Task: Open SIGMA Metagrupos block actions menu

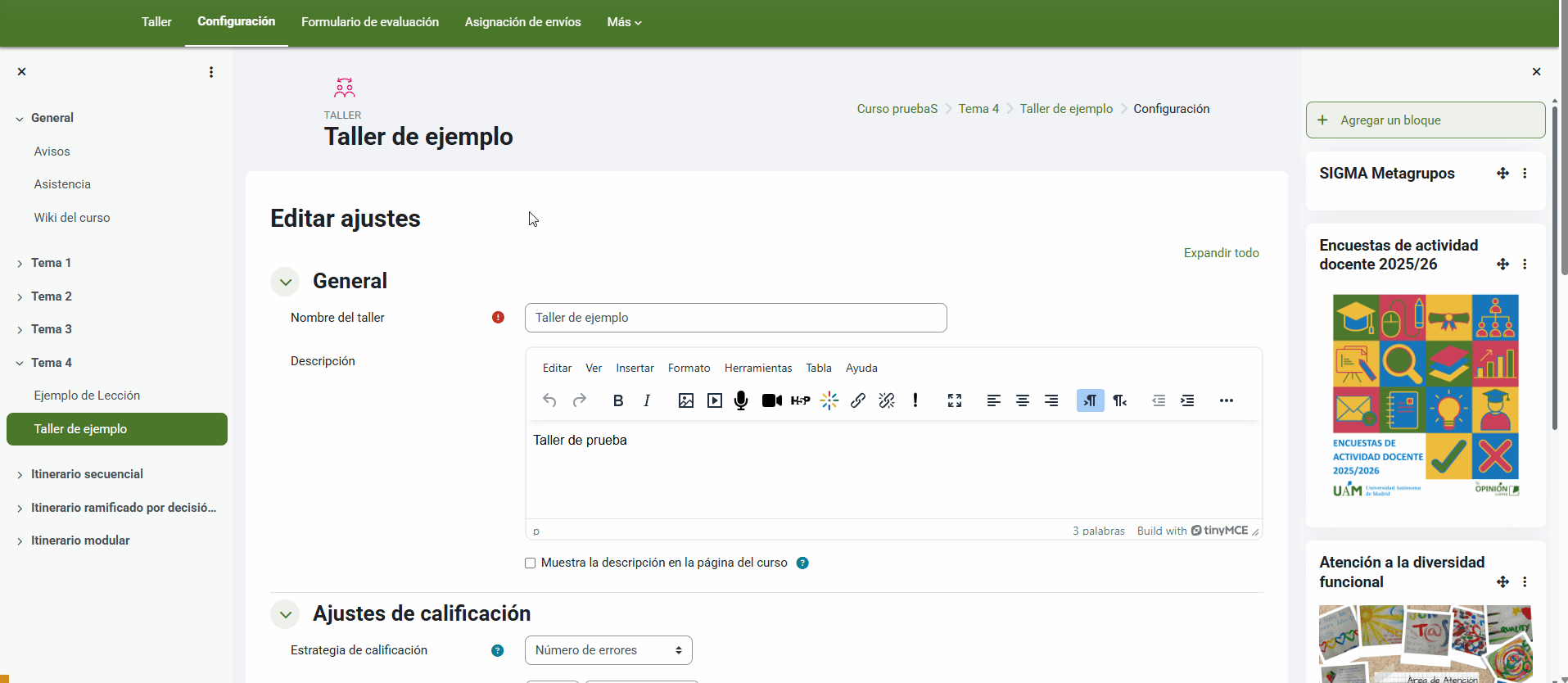Action: click(1525, 173)
